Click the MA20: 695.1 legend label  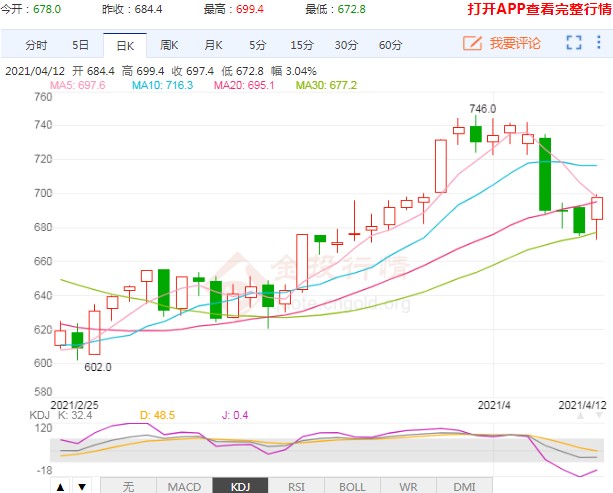pyautogui.click(x=244, y=85)
